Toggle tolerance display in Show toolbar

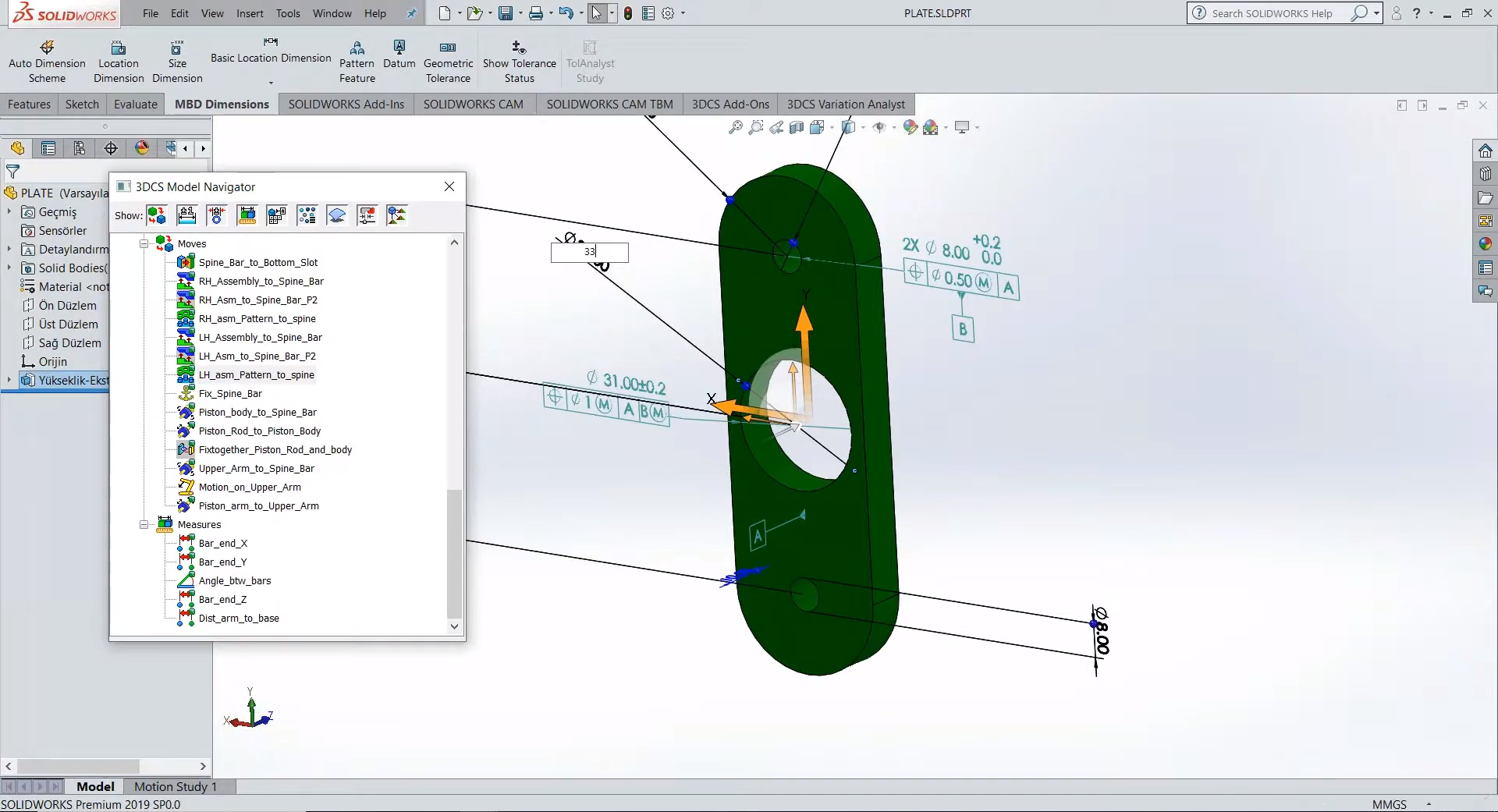pyautogui.click(x=185, y=215)
